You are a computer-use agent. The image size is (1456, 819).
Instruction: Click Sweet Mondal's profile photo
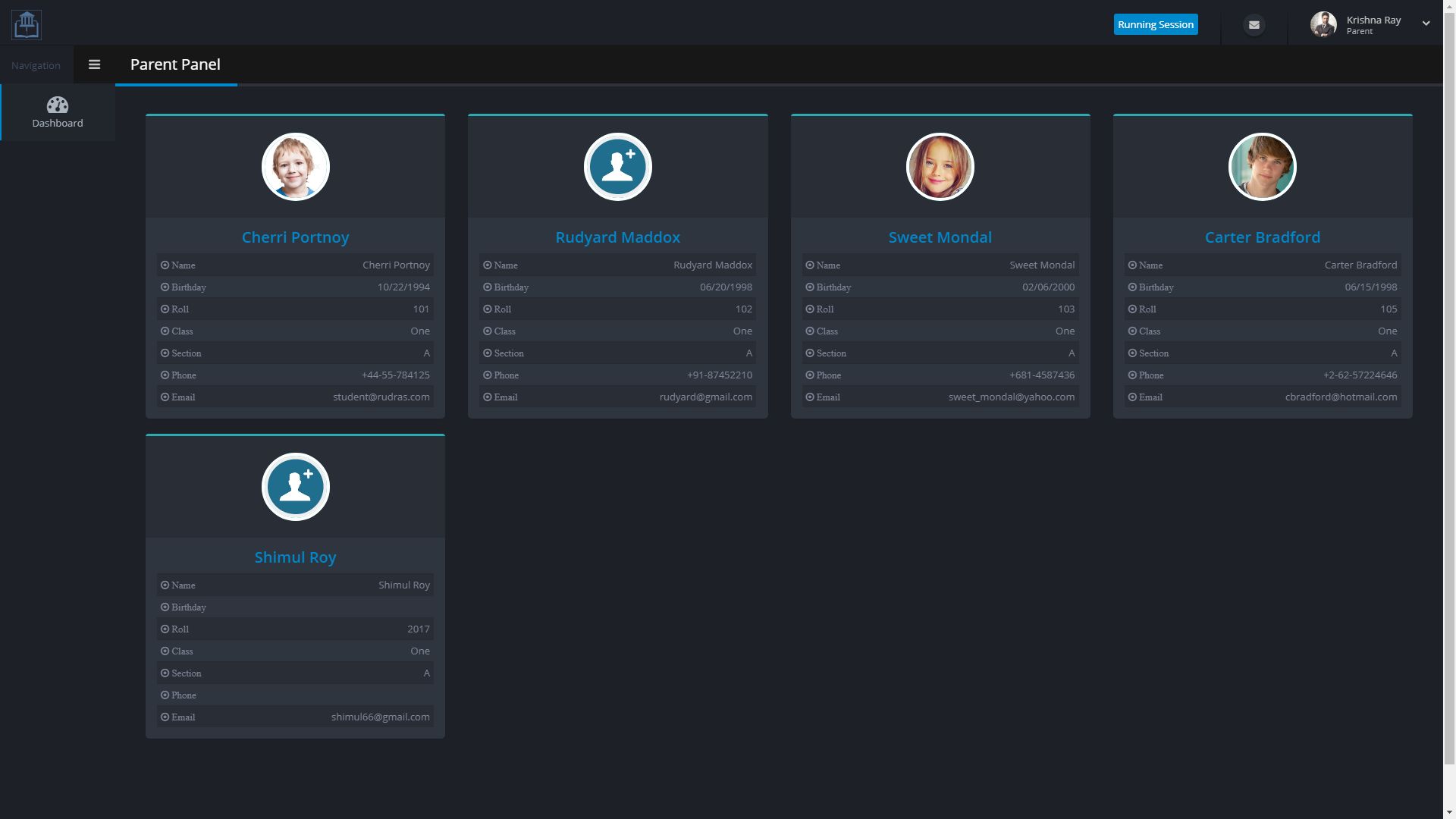point(940,167)
